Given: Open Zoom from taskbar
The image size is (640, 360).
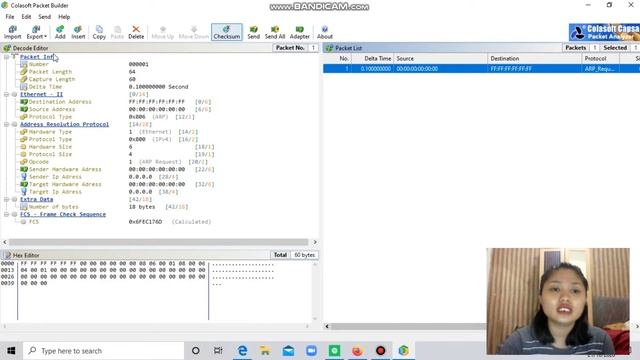Looking at the screenshot, I should pyautogui.click(x=311, y=351).
